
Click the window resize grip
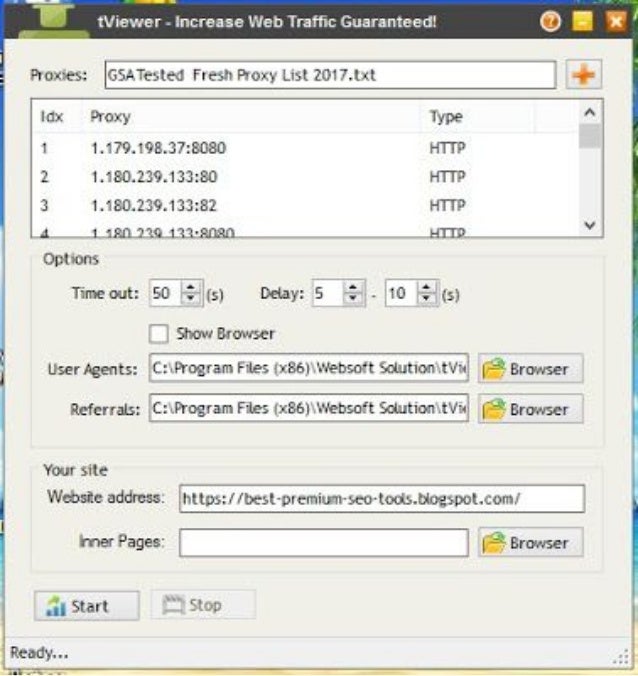point(622,656)
